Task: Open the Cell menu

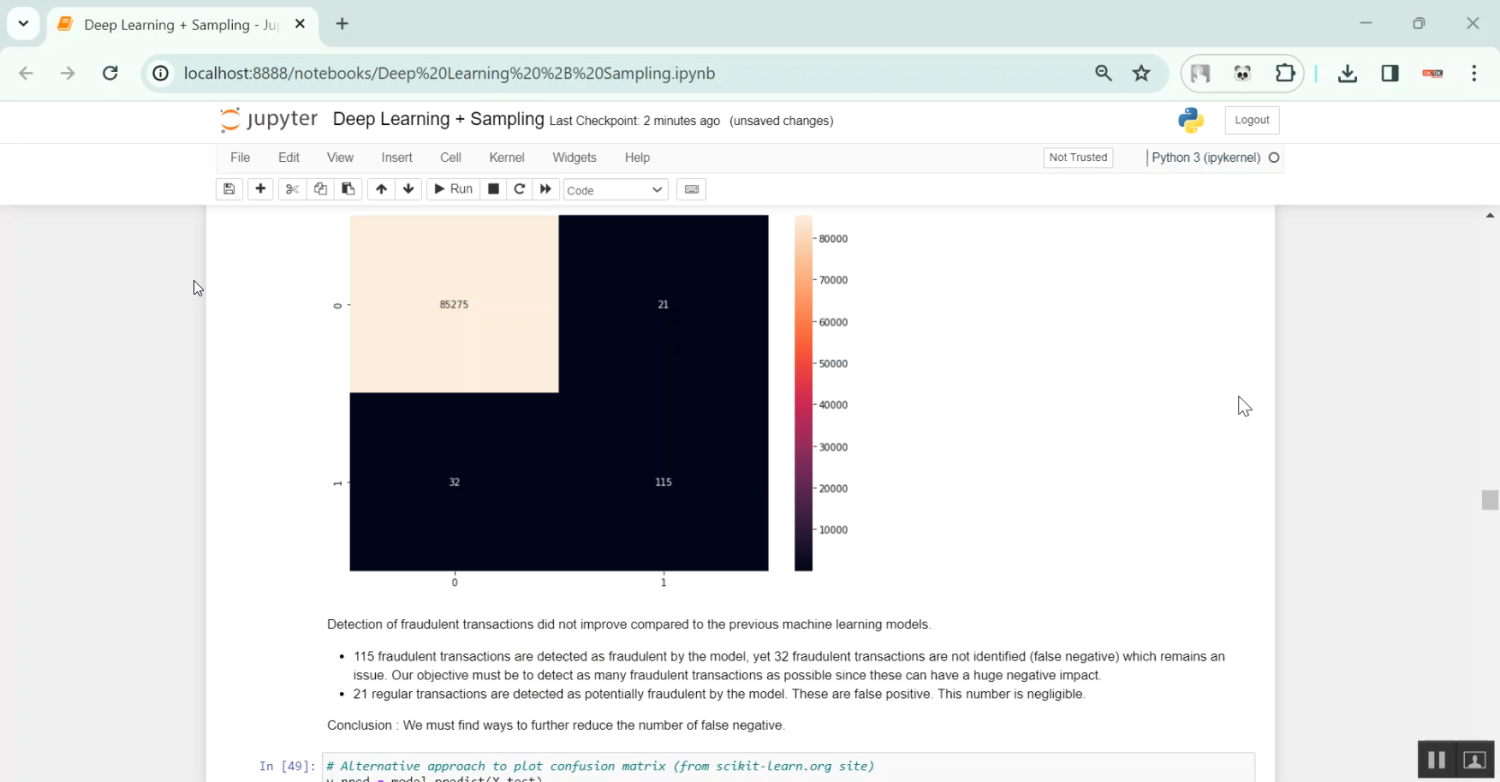Action: pyautogui.click(x=450, y=157)
